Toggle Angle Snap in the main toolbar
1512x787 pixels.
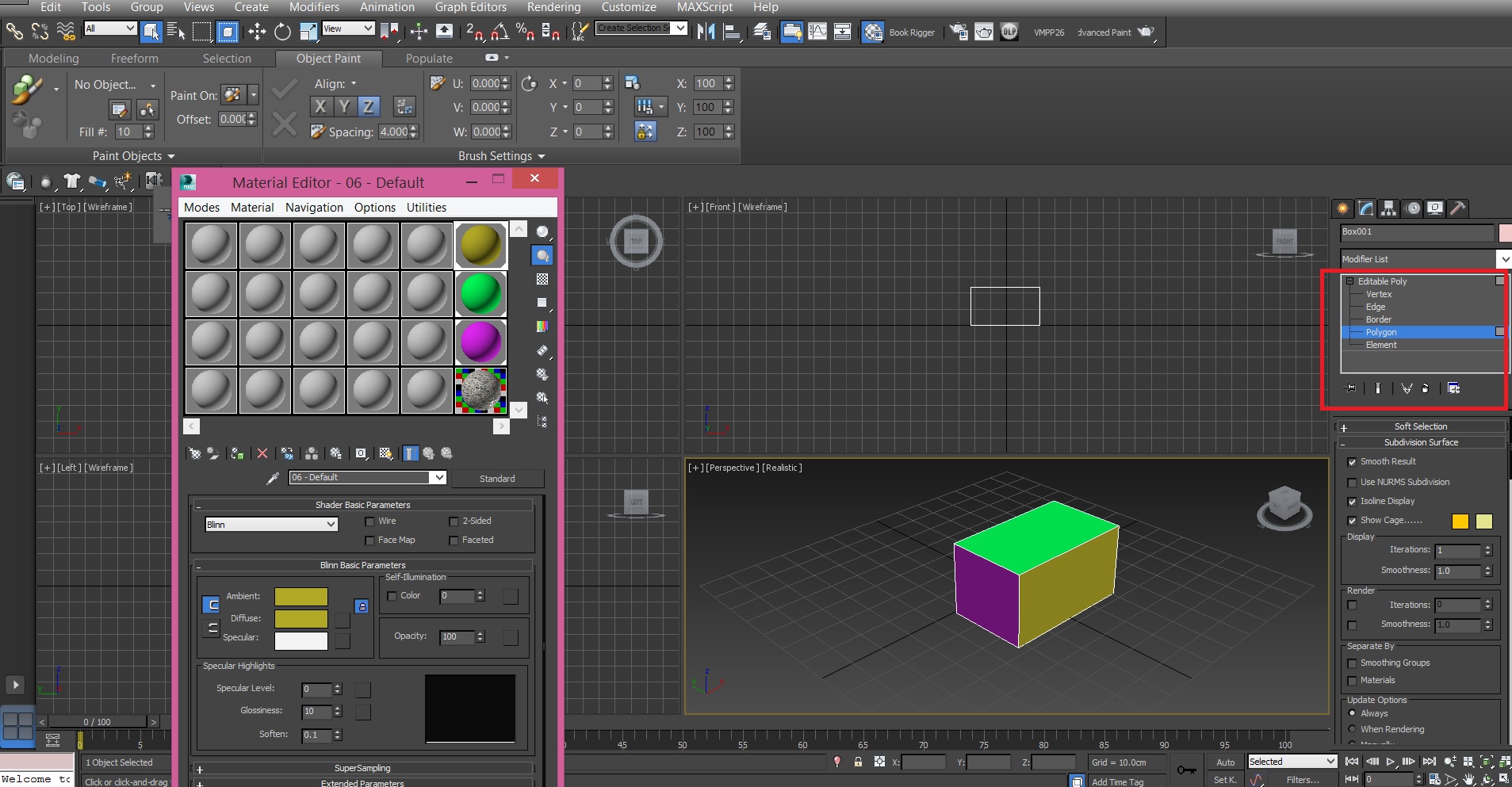[x=500, y=32]
